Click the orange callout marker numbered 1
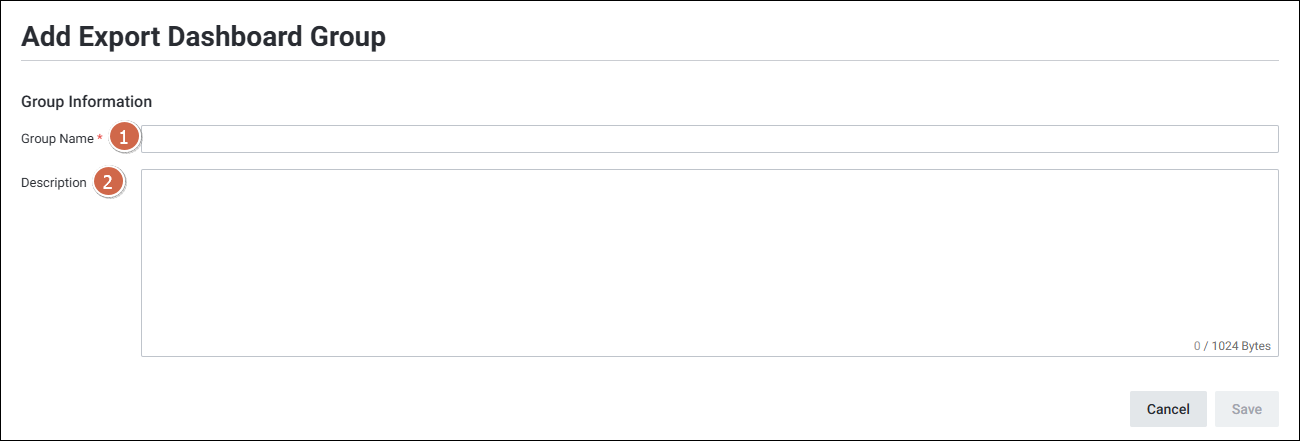 click(x=123, y=138)
